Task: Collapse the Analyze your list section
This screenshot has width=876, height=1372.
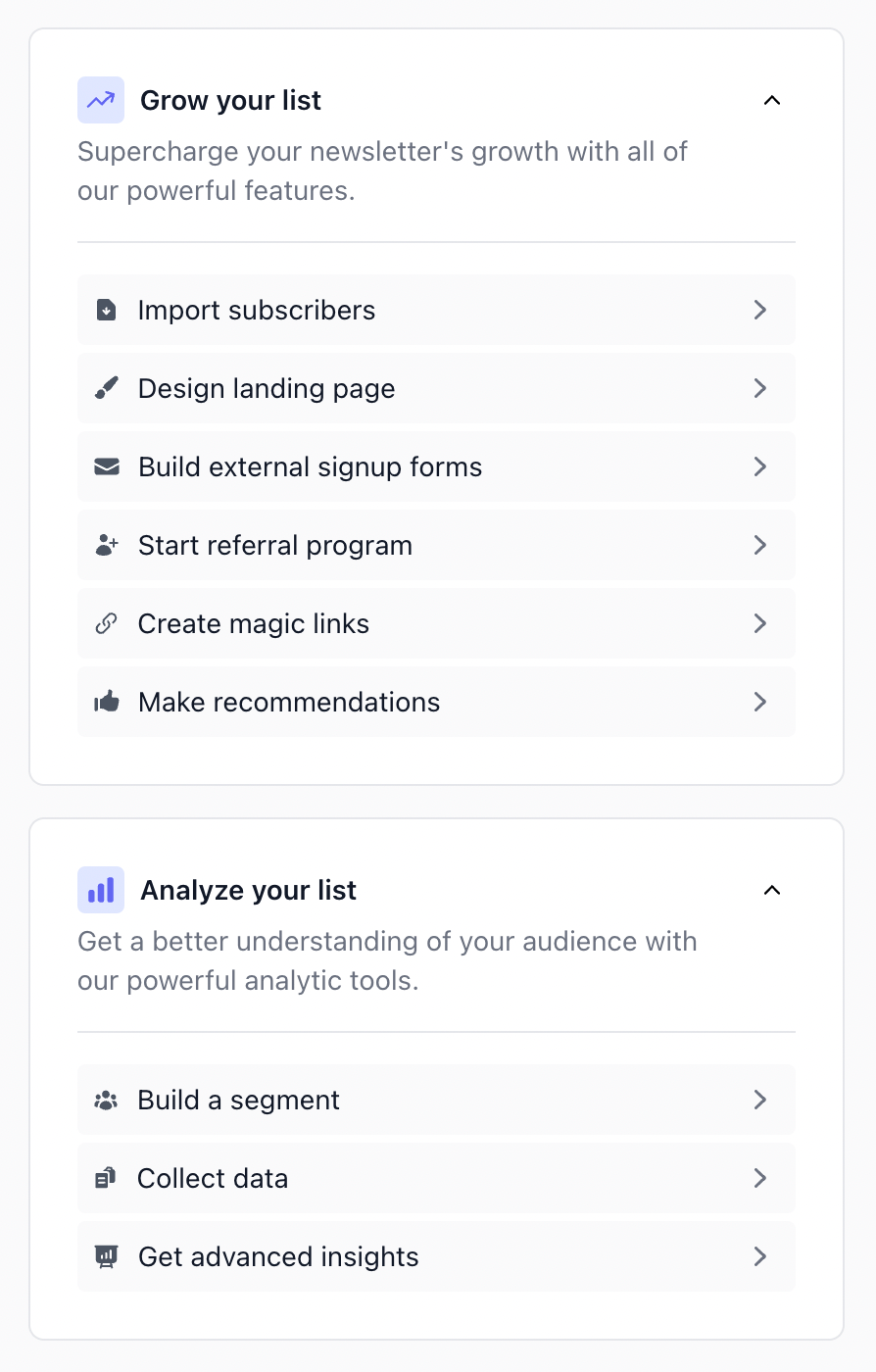Action: point(772,890)
